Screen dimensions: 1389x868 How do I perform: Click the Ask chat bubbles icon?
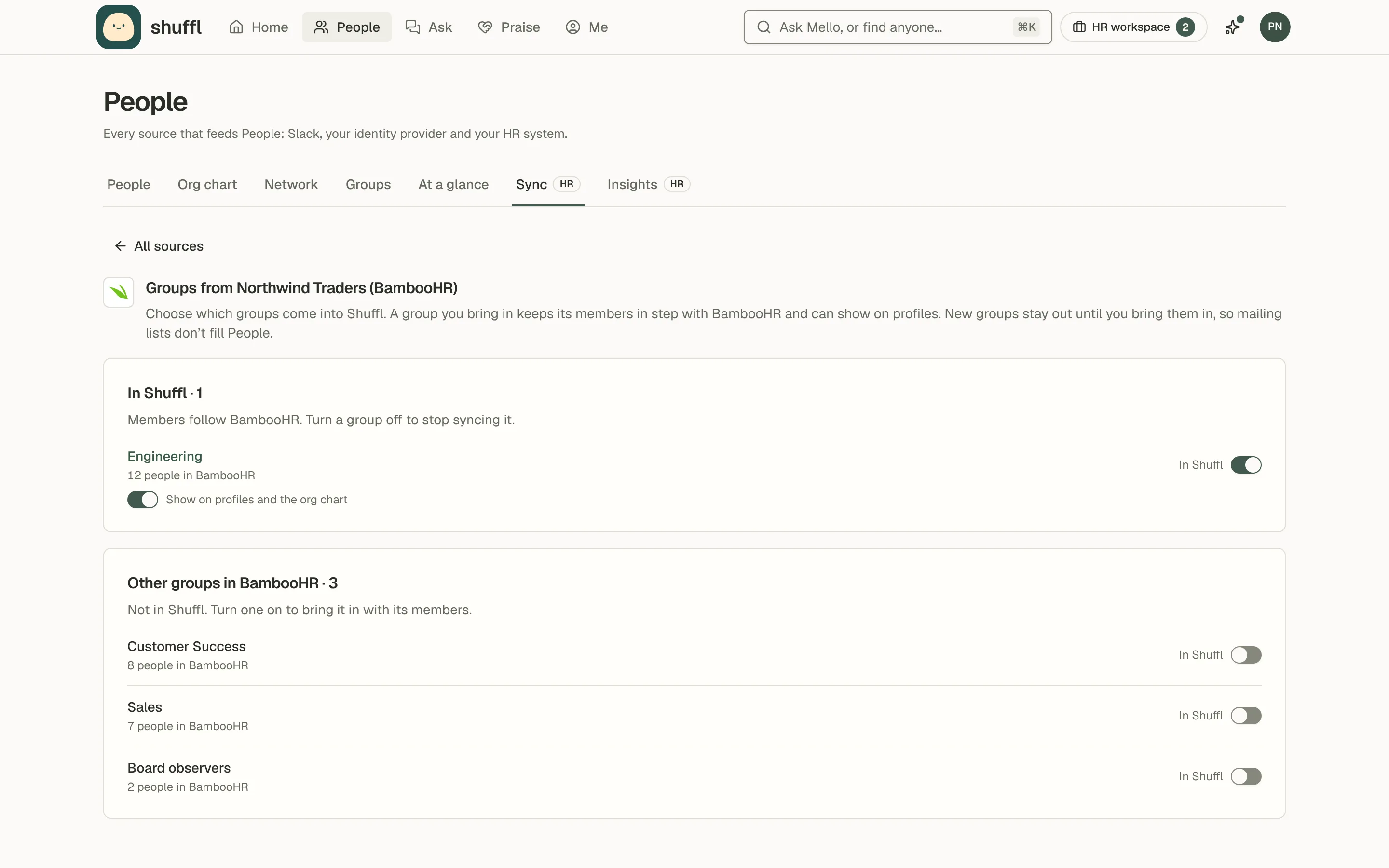coord(413,27)
